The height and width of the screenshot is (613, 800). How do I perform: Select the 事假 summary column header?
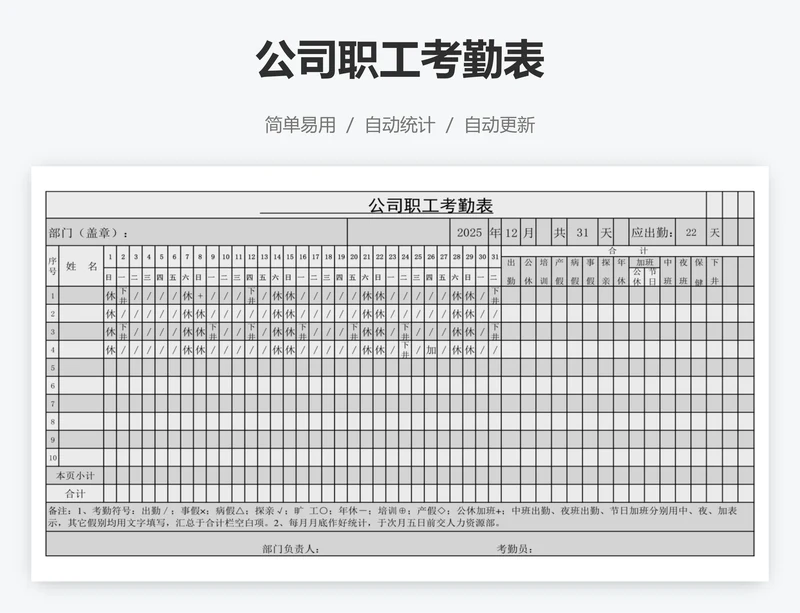590,272
